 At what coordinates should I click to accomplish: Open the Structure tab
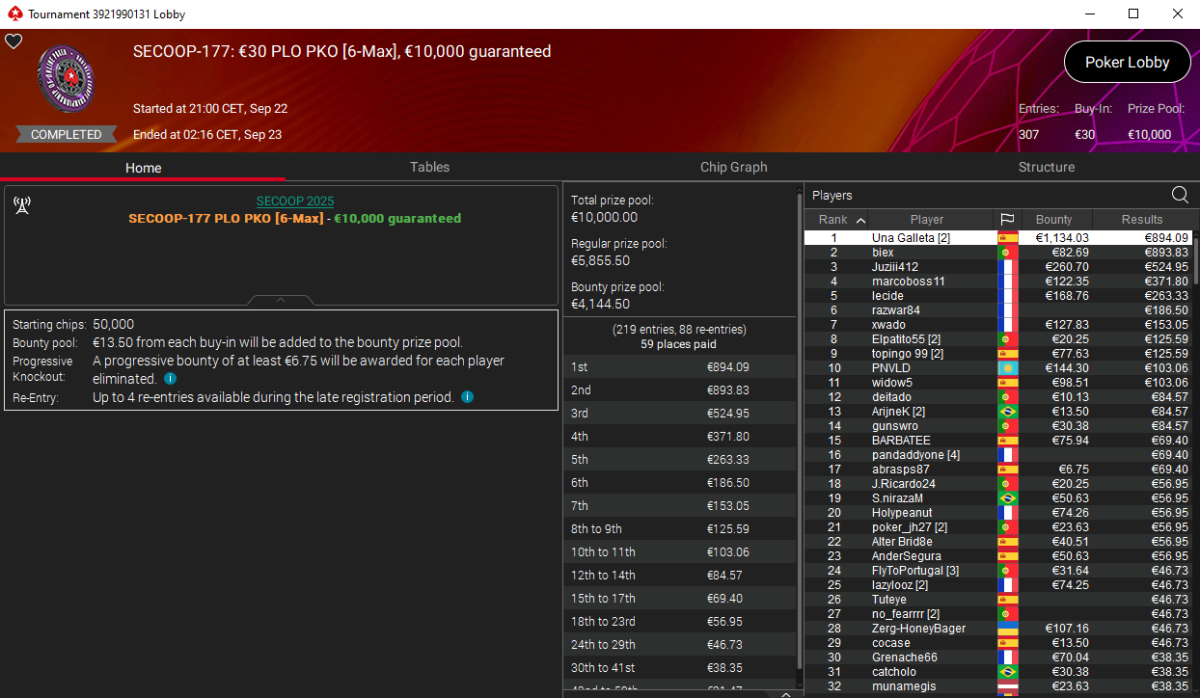1046,167
